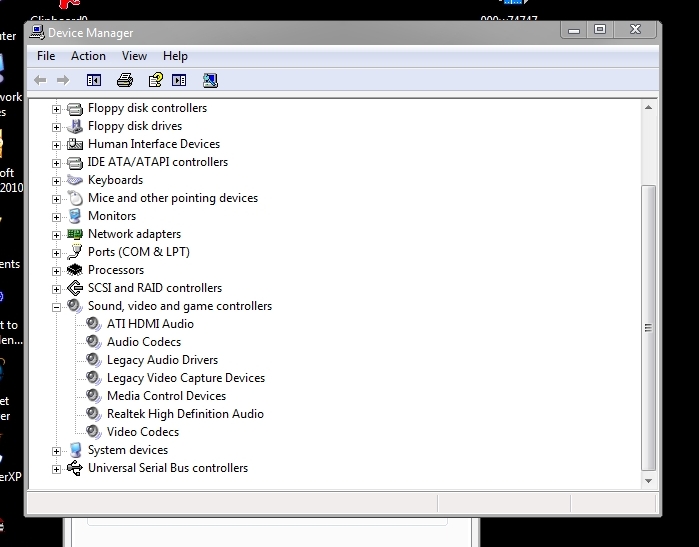The image size is (699, 547).
Task: Click the Back arrow toolbar button
Action: pos(40,80)
